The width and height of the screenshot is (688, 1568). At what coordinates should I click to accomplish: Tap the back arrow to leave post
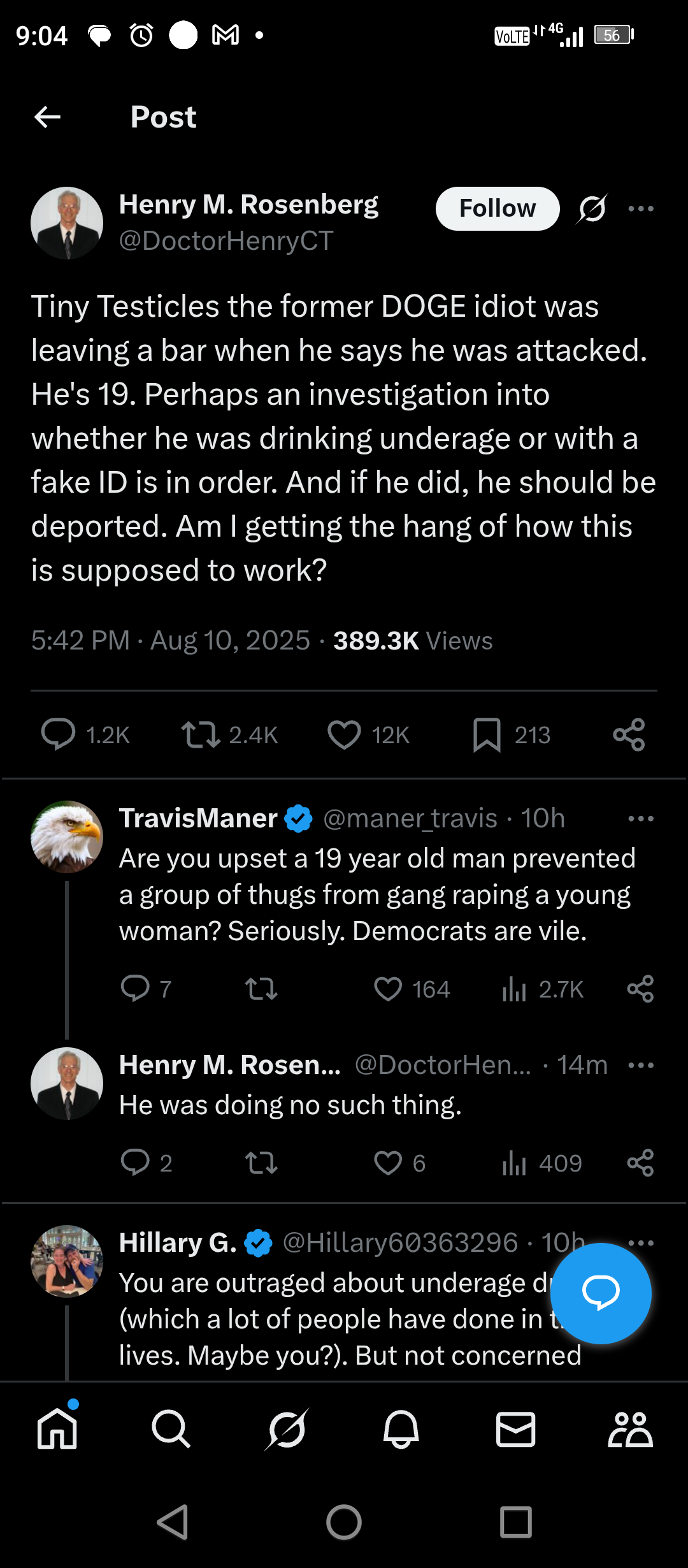[x=48, y=117]
